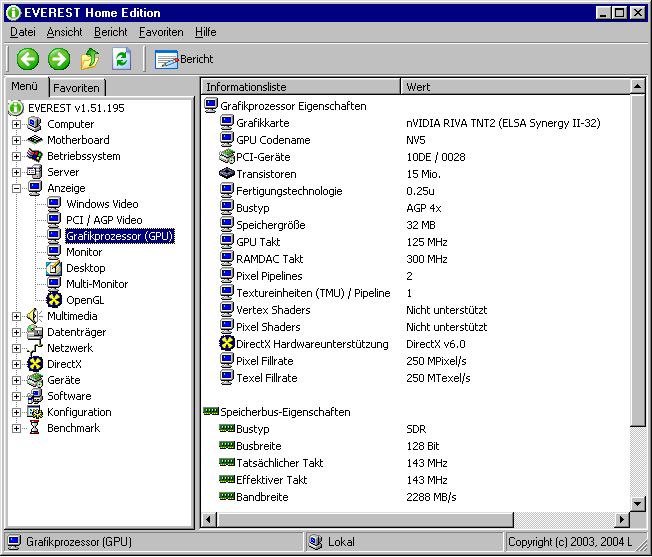Click the green Forward arrow button
652x557 pixels.
pos(59,59)
